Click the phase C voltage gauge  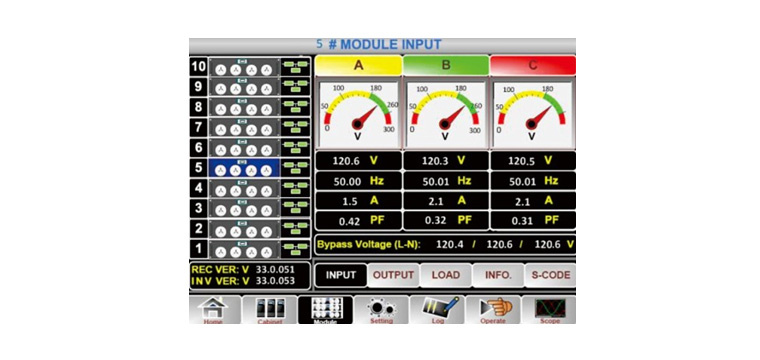click(x=533, y=114)
